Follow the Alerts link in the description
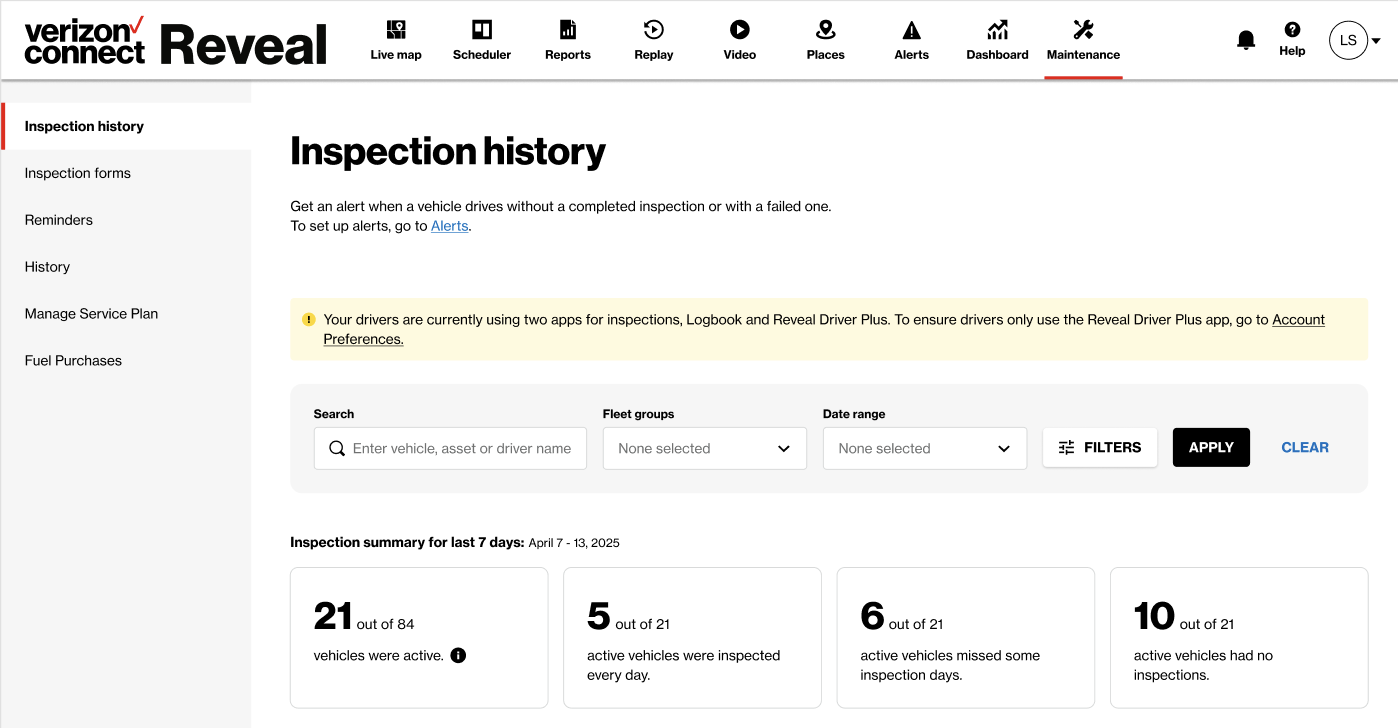The height and width of the screenshot is (728, 1398). (x=449, y=226)
